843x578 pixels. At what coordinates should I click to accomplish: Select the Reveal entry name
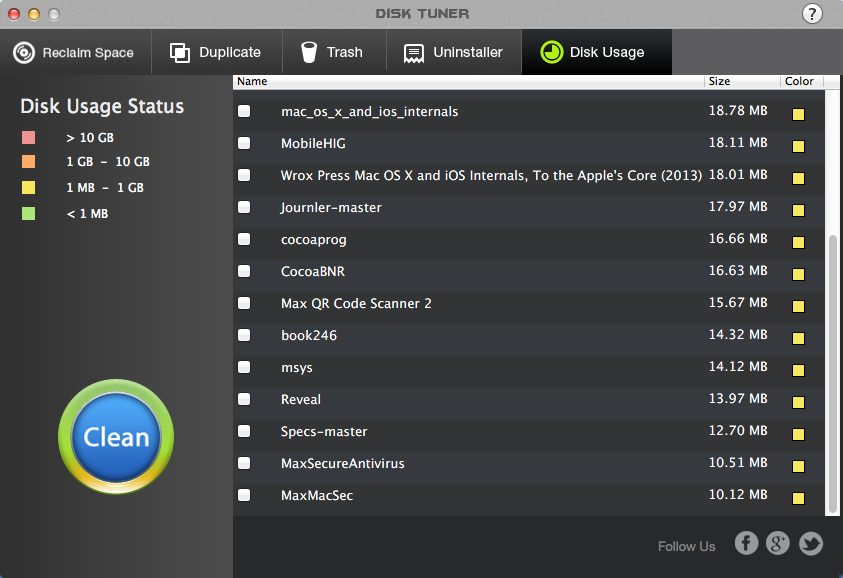click(301, 399)
